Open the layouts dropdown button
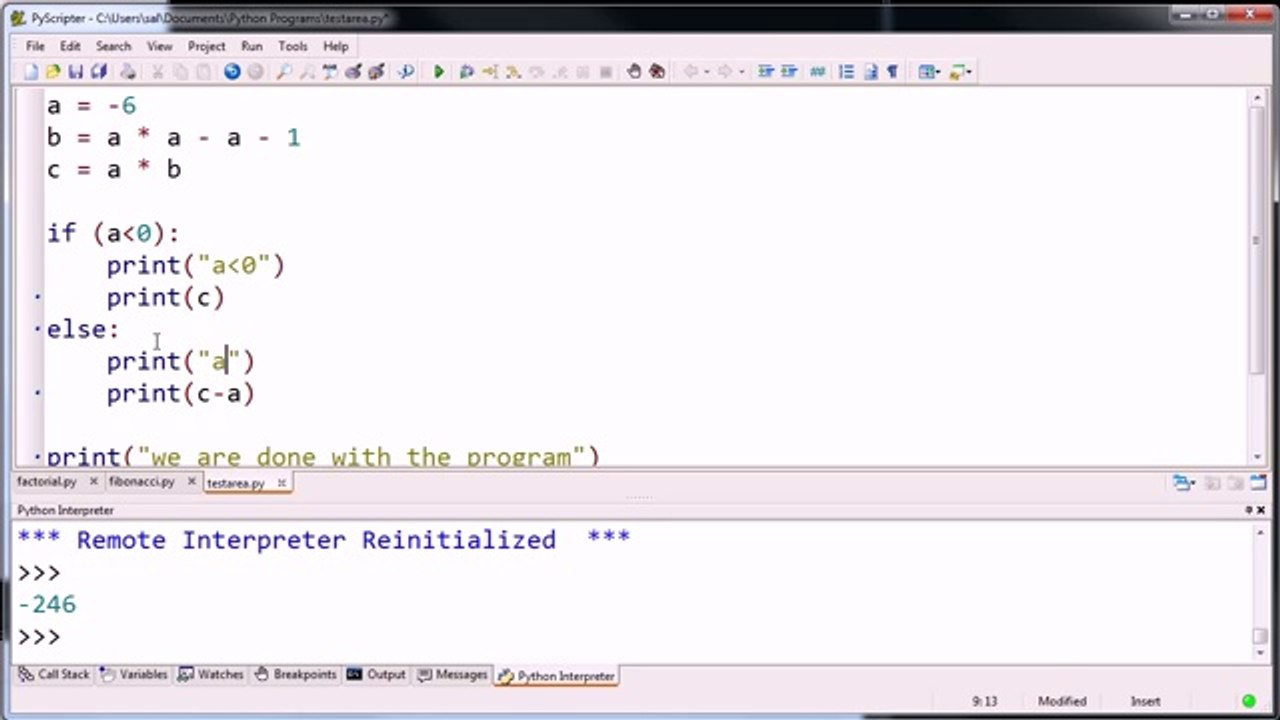This screenshot has width=1280, height=720. click(929, 72)
